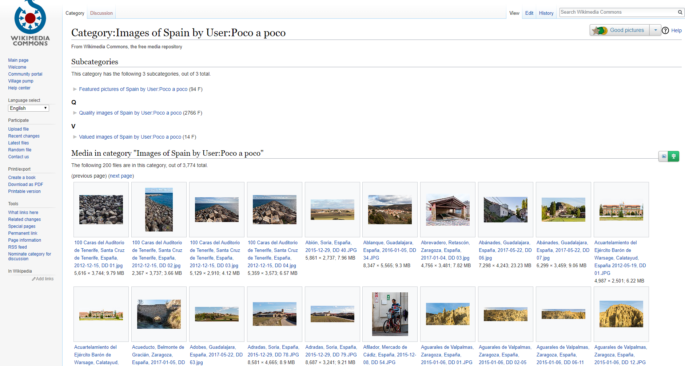Go to the next page link
Image resolution: width=685 pixels, height=366 pixels.
121,176
